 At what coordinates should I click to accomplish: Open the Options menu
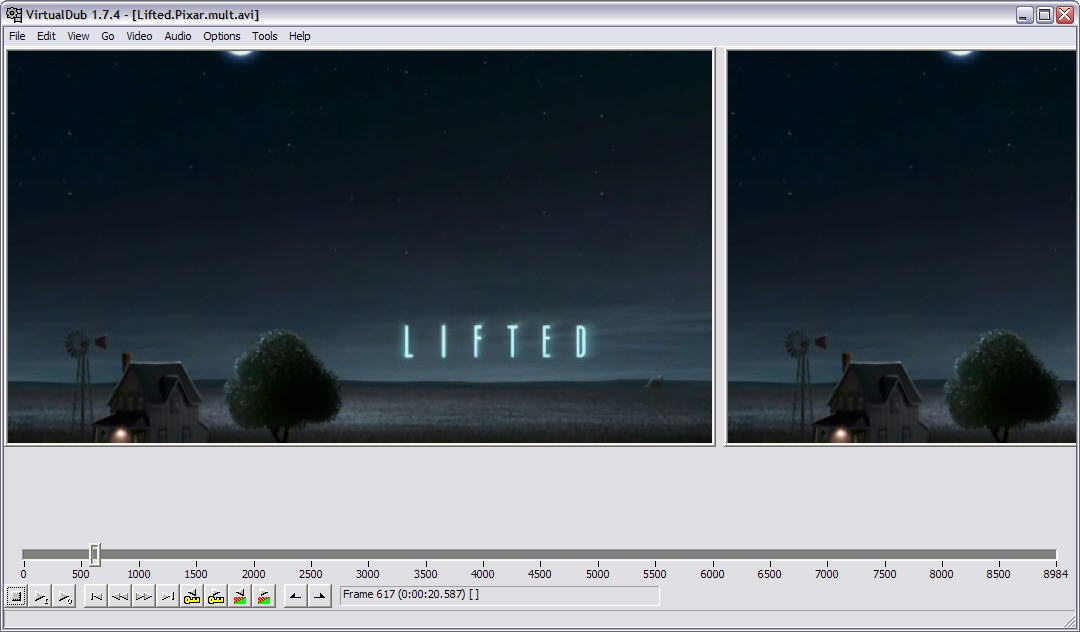click(x=222, y=36)
